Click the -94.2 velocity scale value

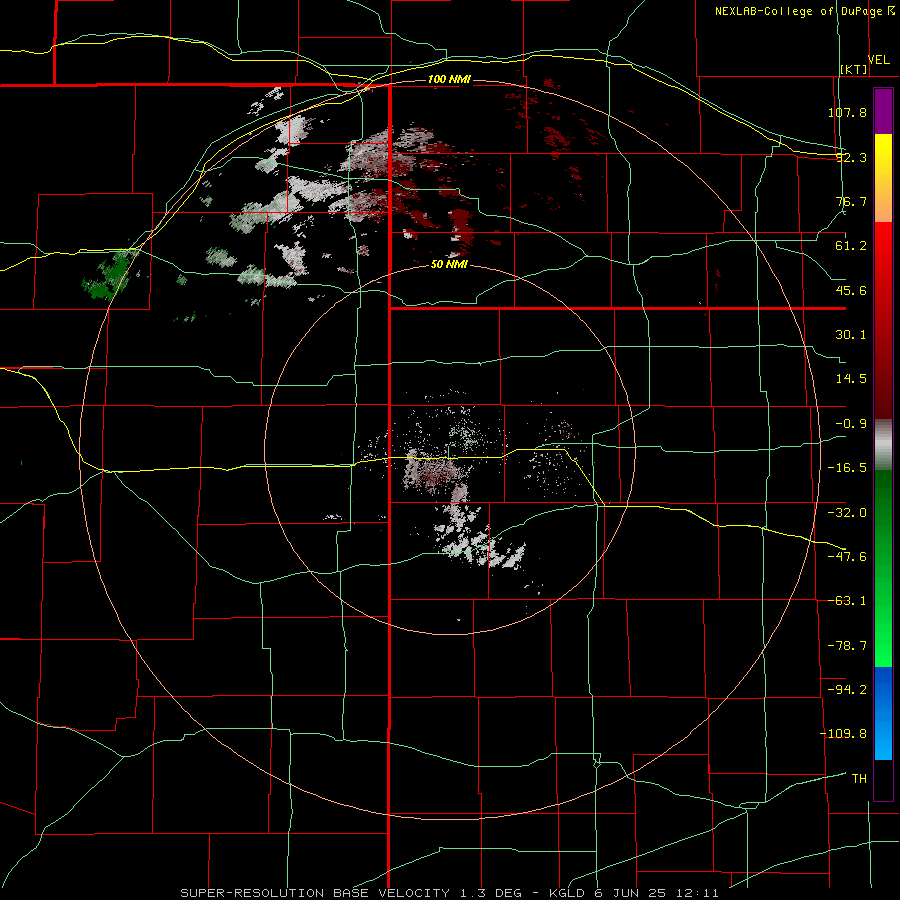[x=847, y=689]
